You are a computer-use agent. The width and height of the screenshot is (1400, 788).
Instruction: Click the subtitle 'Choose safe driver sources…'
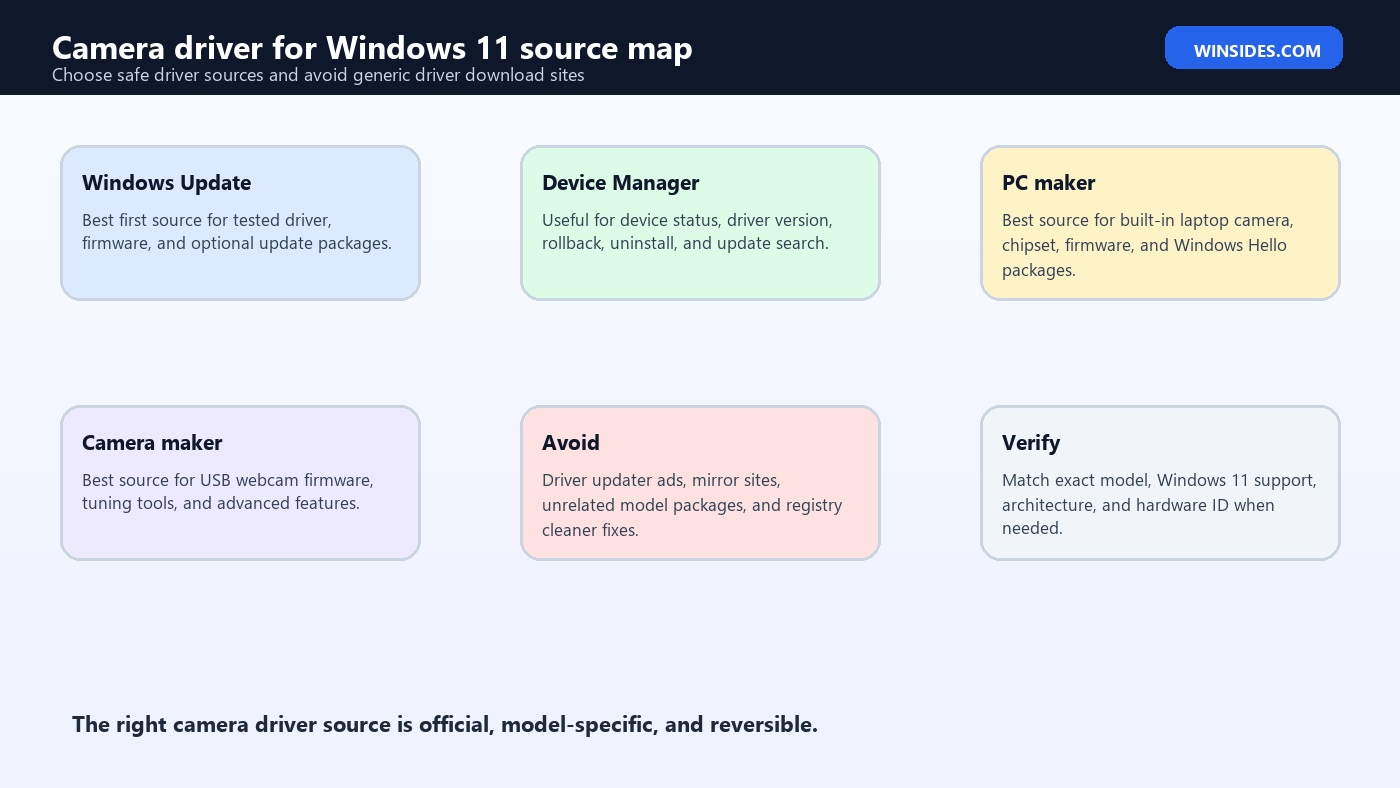coord(318,75)
